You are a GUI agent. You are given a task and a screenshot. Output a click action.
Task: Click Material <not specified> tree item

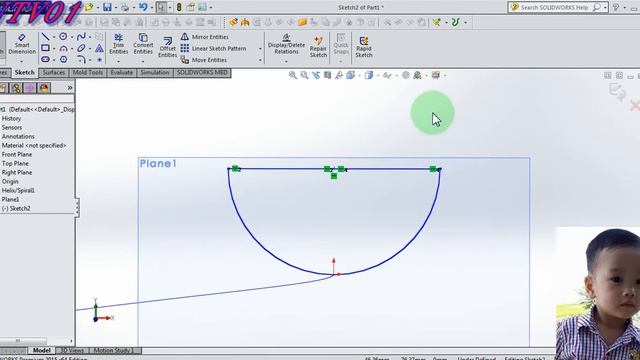tap(34, 145)
